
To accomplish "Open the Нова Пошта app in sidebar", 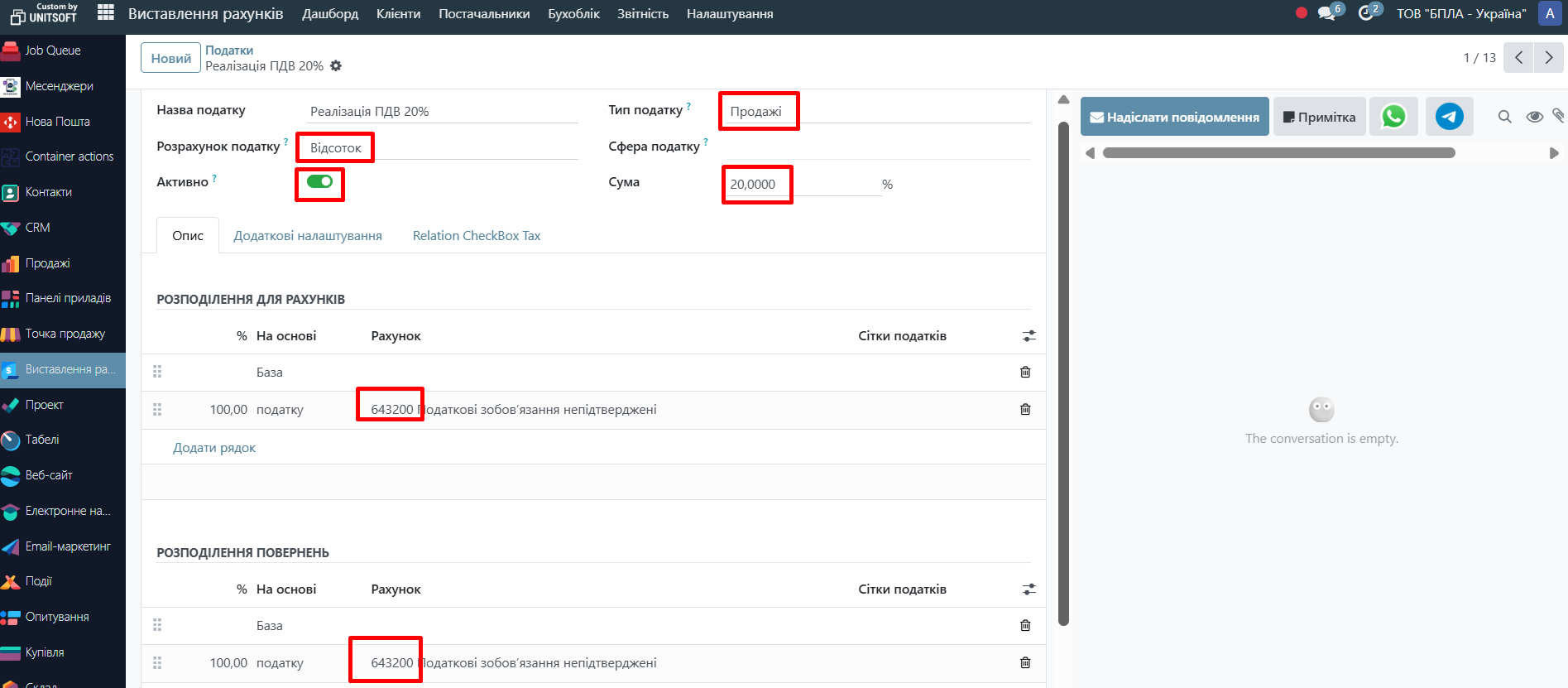I will pos(57,122).
